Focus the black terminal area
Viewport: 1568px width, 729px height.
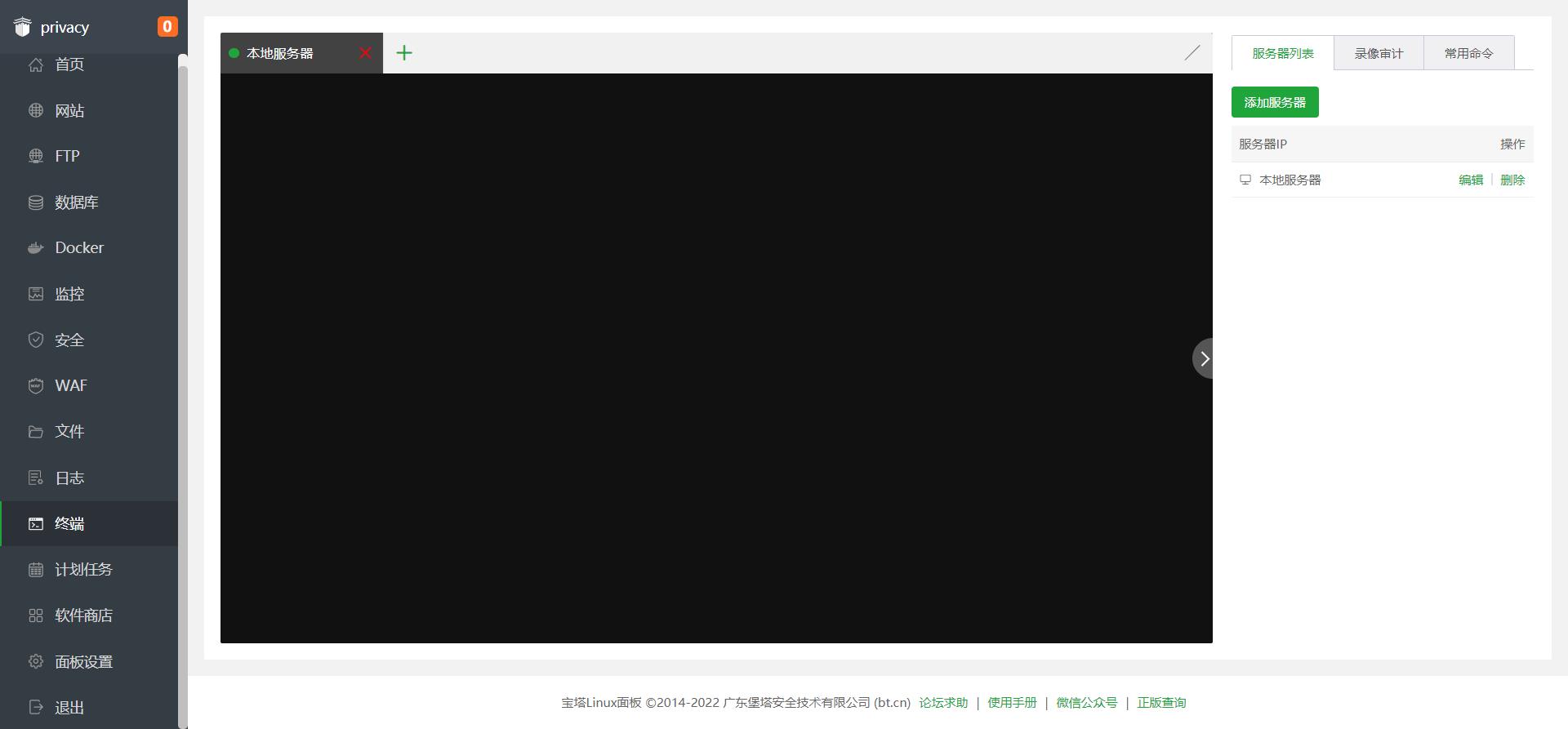[716, 358]
